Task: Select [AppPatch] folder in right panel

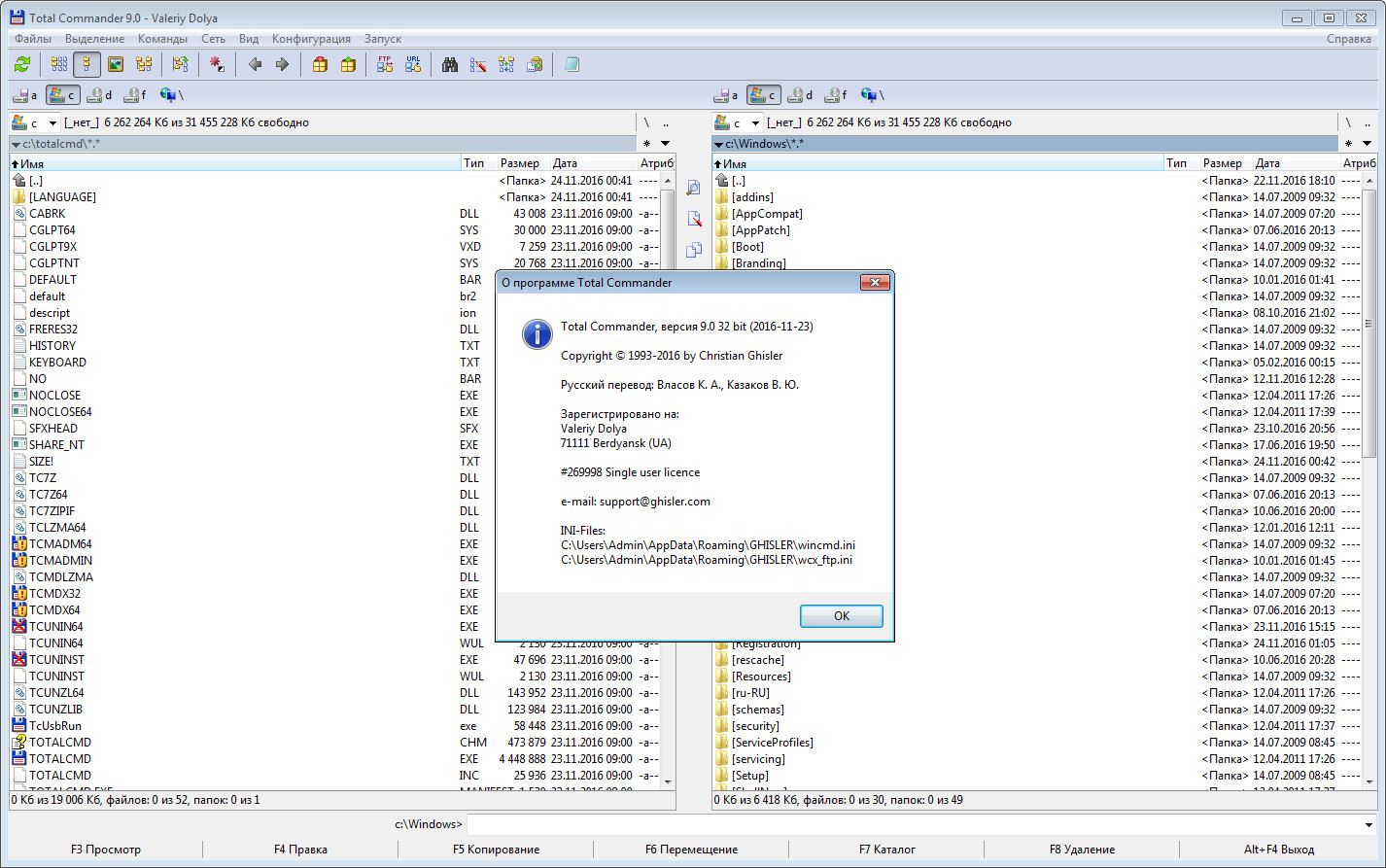Action: click(x=1038, y=229)
